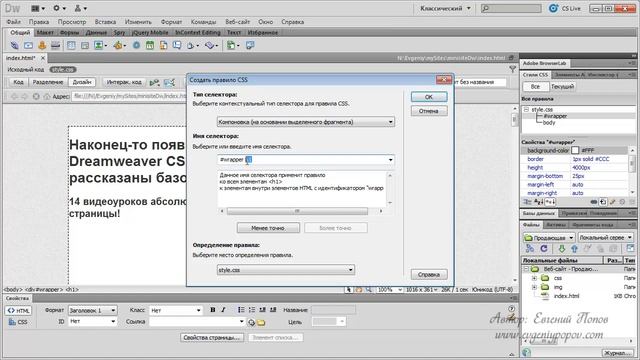Click the Horizontal Rule icon in the Insert bar
The width and height of the screenshot is (640, 360).
(56, 45)
